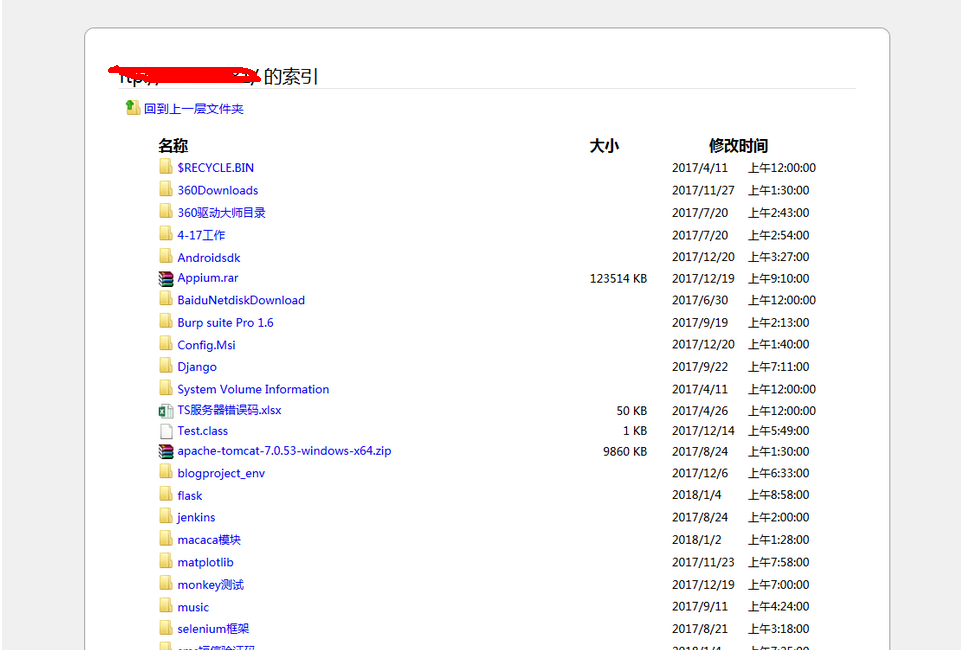Image resolution: width=961 pixels, height=650 pixels.
Task: Click the archive icon for apache-tomcat zip
Action: (x=165, y=452)
